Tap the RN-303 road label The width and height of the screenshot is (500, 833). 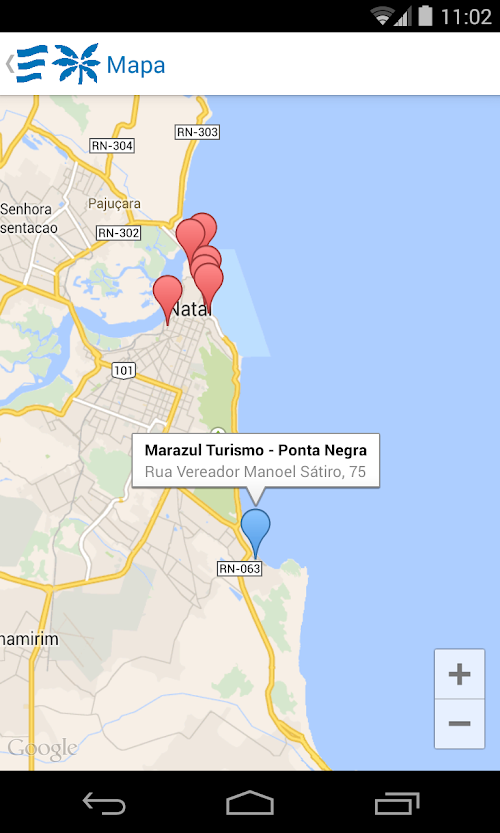tap(197, 132)
